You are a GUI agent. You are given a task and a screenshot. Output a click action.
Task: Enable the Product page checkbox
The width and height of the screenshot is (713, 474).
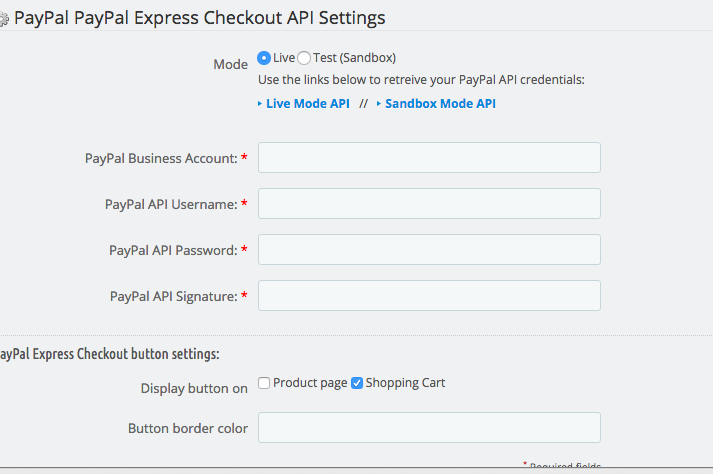point(264,383)
